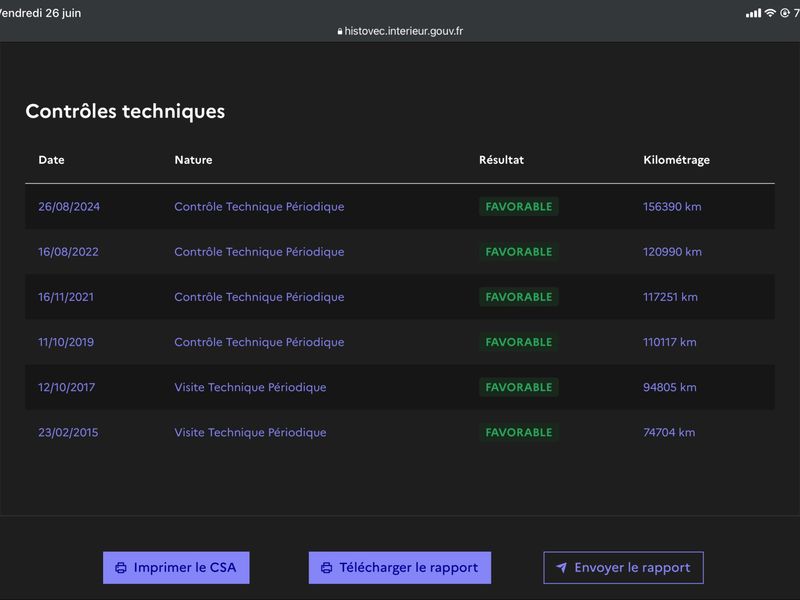This screenshot has height=600, width=800.
Task: Click the paper plane icon in Envoyer le rapport
Action: [561, 567]
